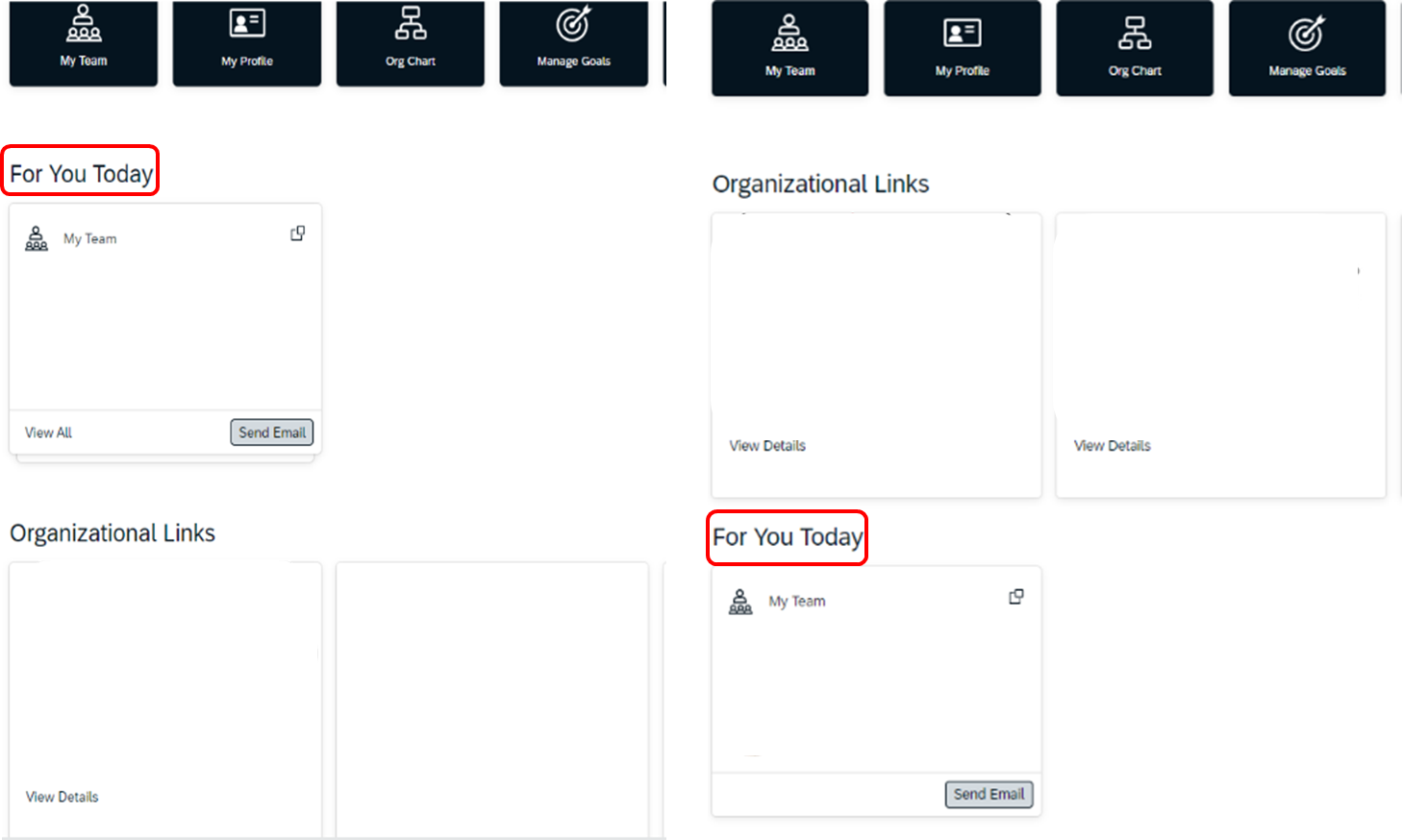Screen dimensions: 1402x840
Task: Click View Details on first right organizational card
Action: (x=767, y=446)
